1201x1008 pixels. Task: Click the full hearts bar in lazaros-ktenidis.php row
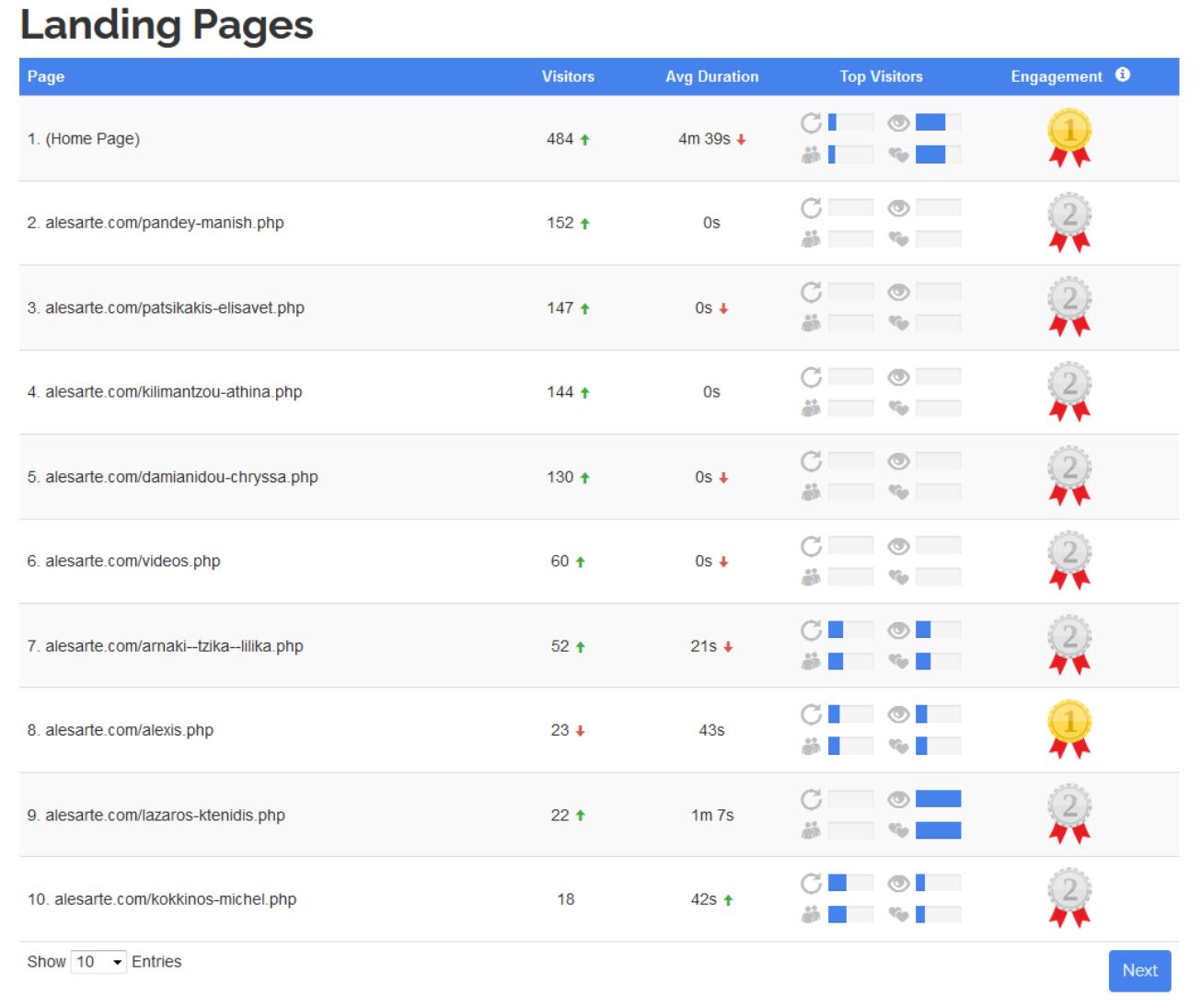click(938, 831)
